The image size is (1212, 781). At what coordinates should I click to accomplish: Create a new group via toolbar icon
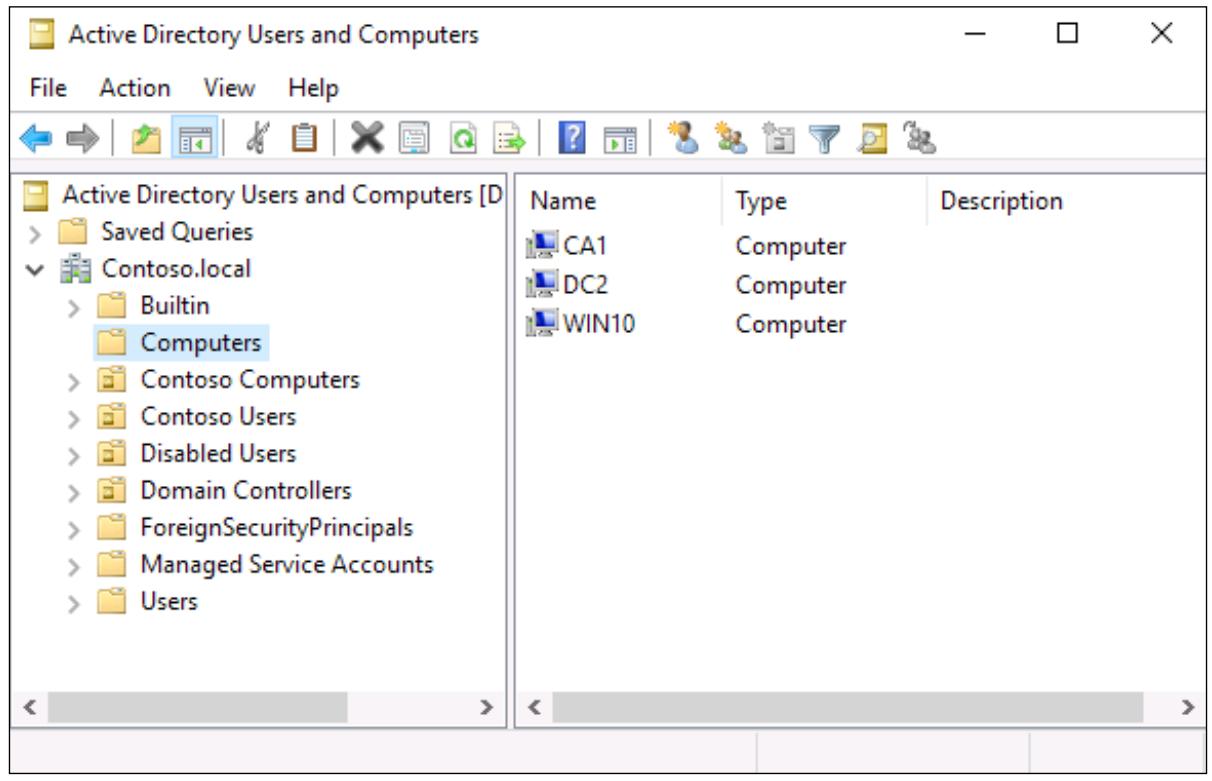coord(729,139)
